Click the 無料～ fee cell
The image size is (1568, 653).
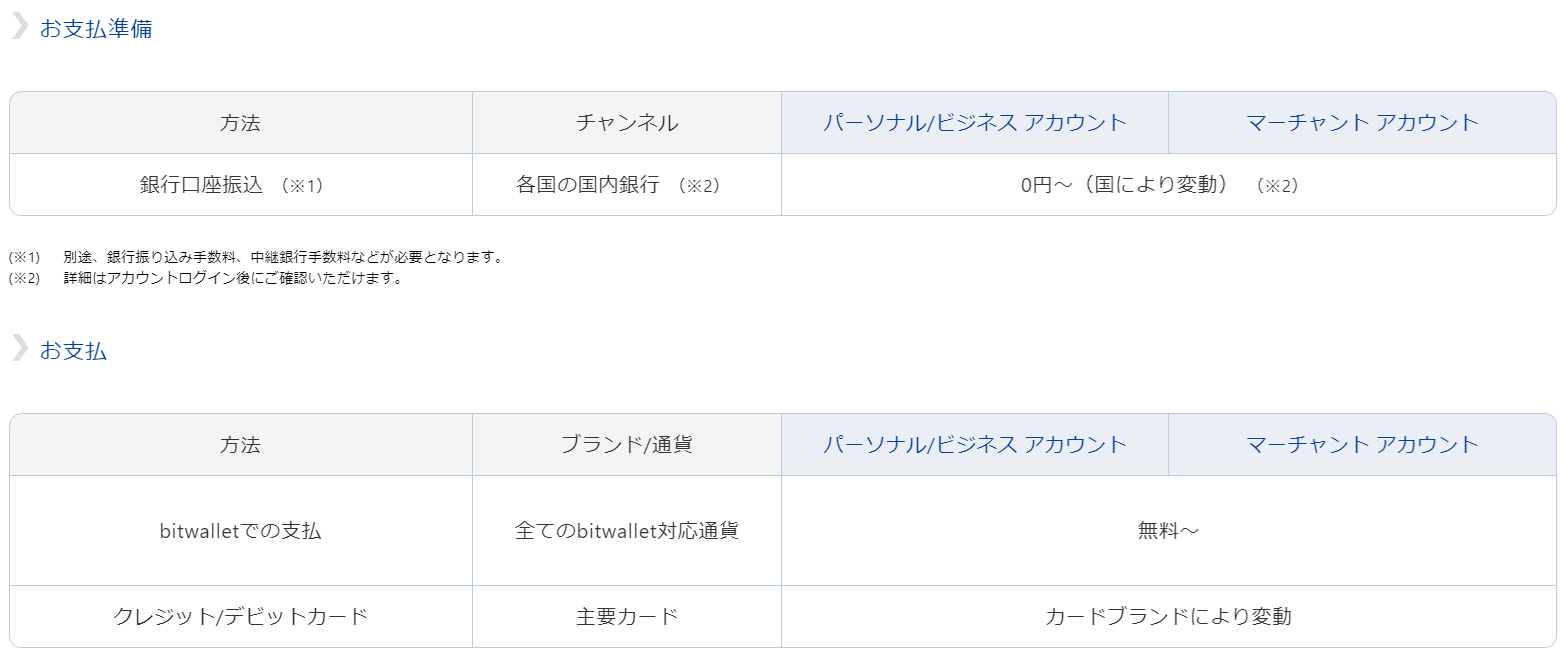(1169, 531)
